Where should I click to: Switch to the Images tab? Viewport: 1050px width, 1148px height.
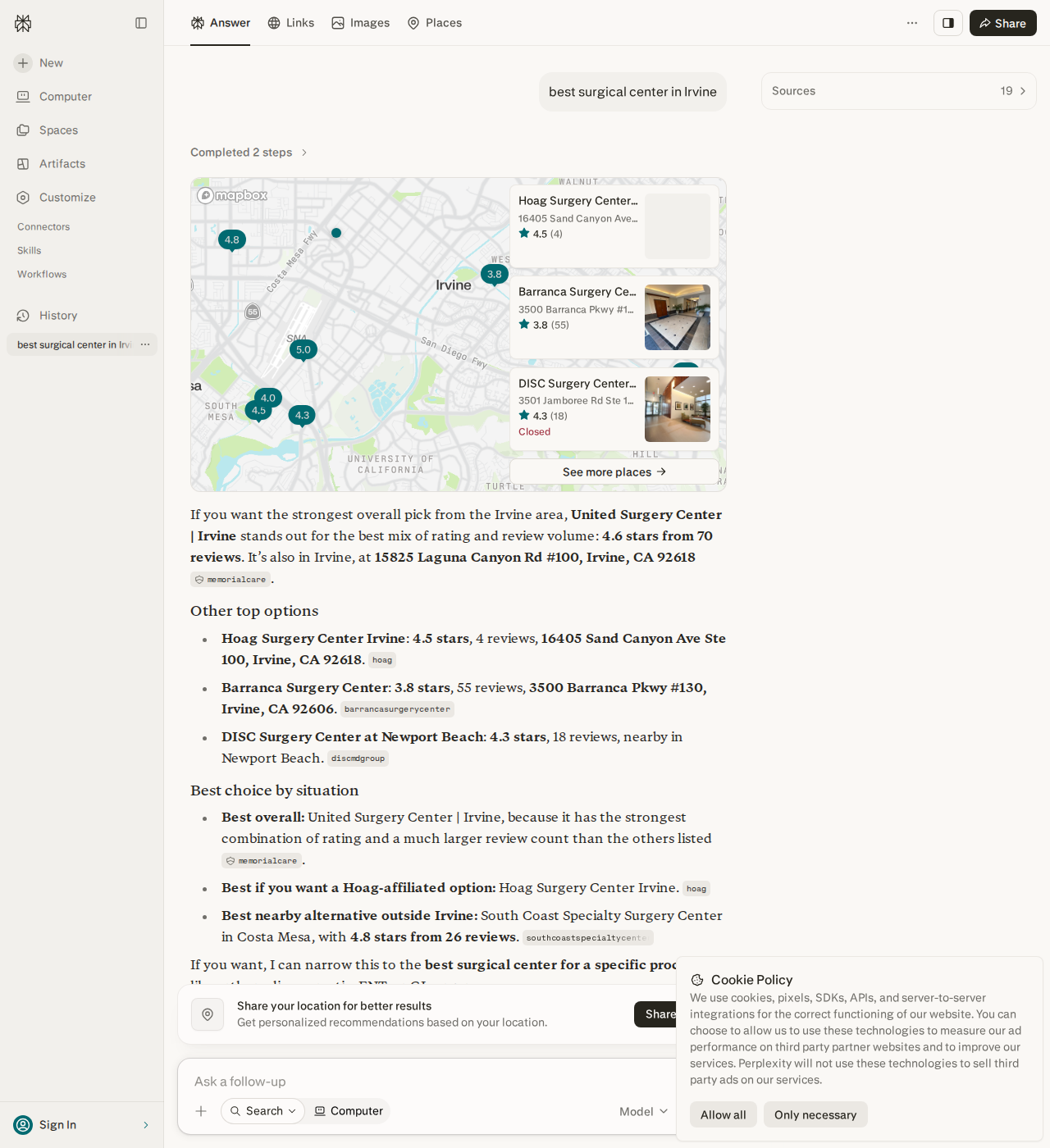(x=361, y=23)
